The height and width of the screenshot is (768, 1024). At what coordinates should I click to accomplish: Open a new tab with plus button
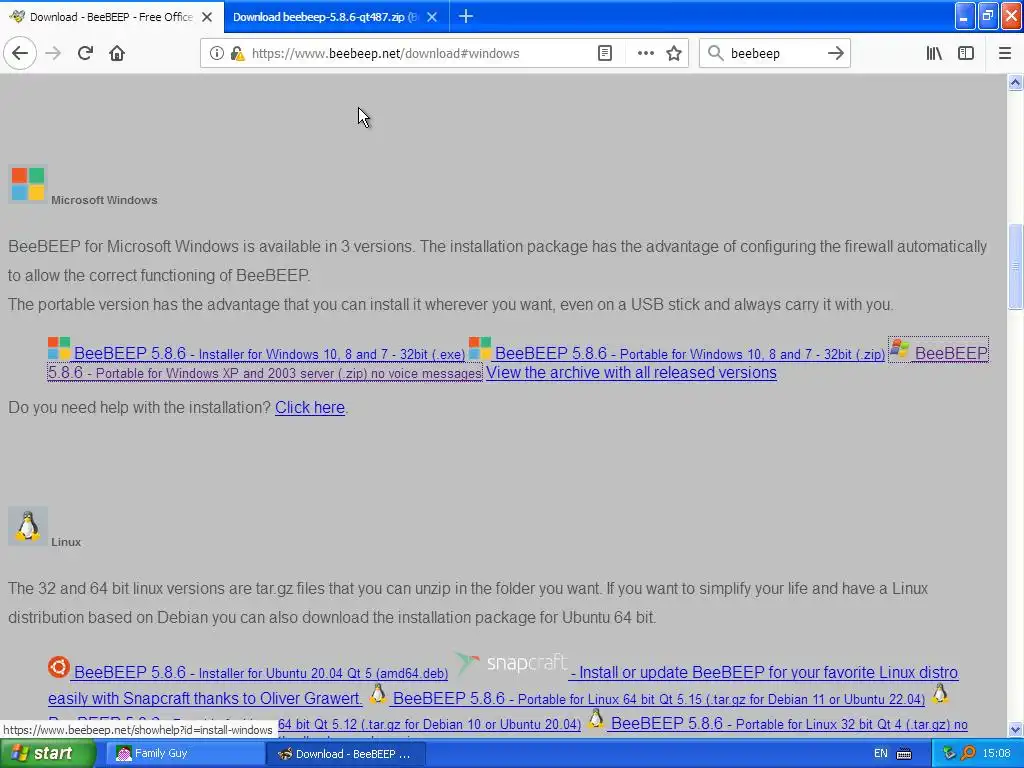[x=466, y=16]
